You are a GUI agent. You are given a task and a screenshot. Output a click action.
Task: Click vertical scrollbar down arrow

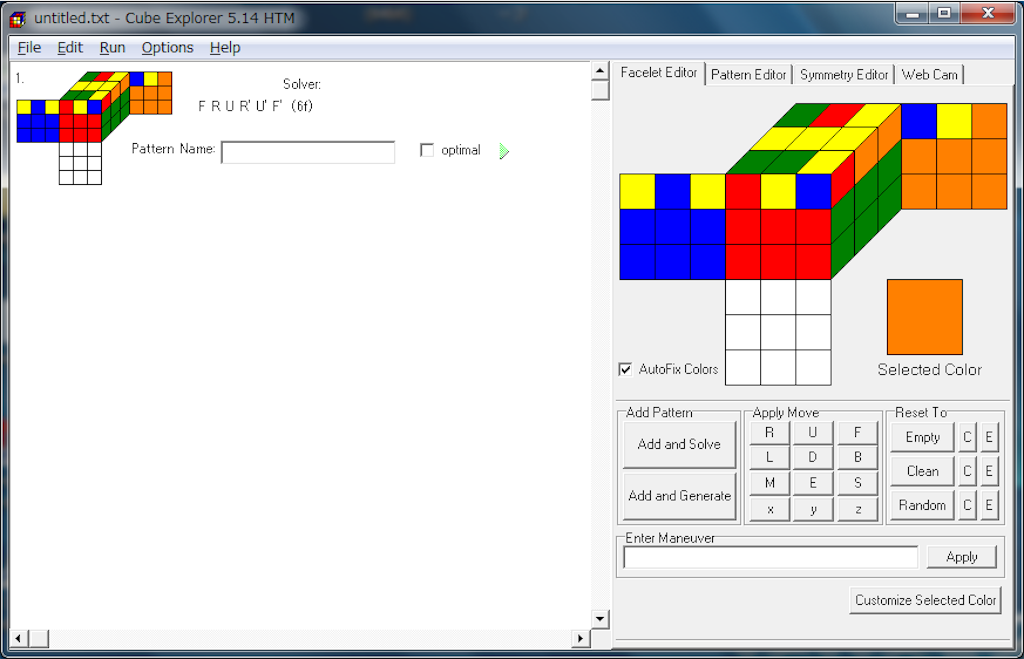pyautogui.click(x=600, y=619)
